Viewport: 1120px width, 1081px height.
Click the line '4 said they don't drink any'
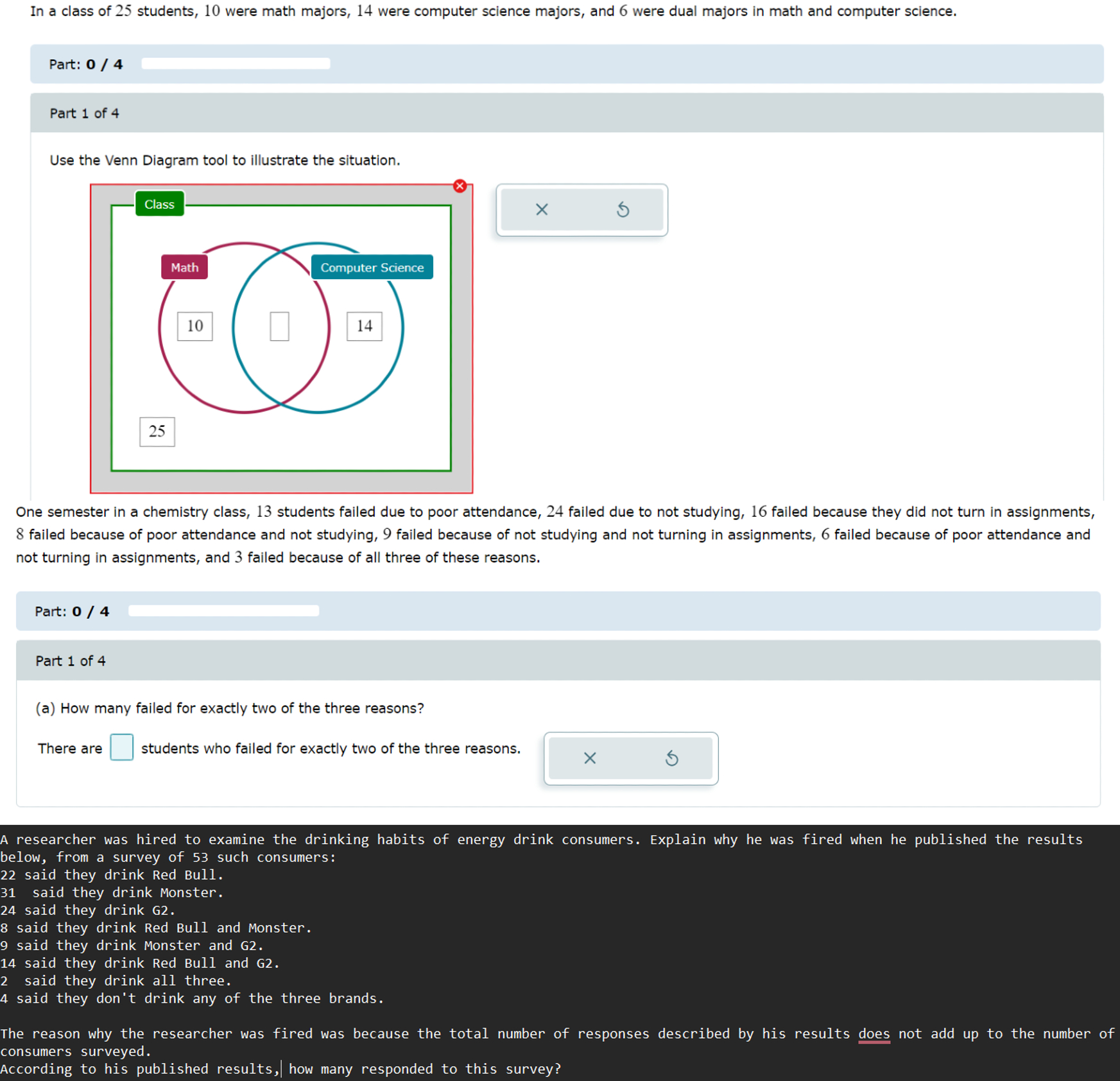192,998
